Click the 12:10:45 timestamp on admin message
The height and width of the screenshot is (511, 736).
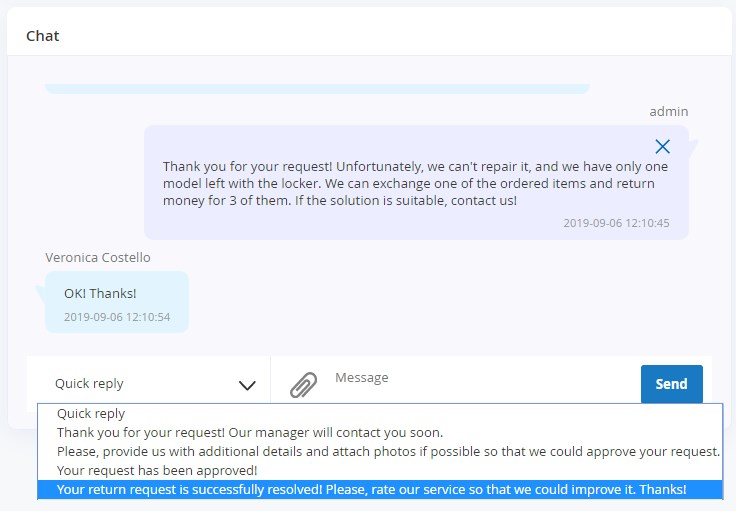pyautogui.click(x=616, y=223)
